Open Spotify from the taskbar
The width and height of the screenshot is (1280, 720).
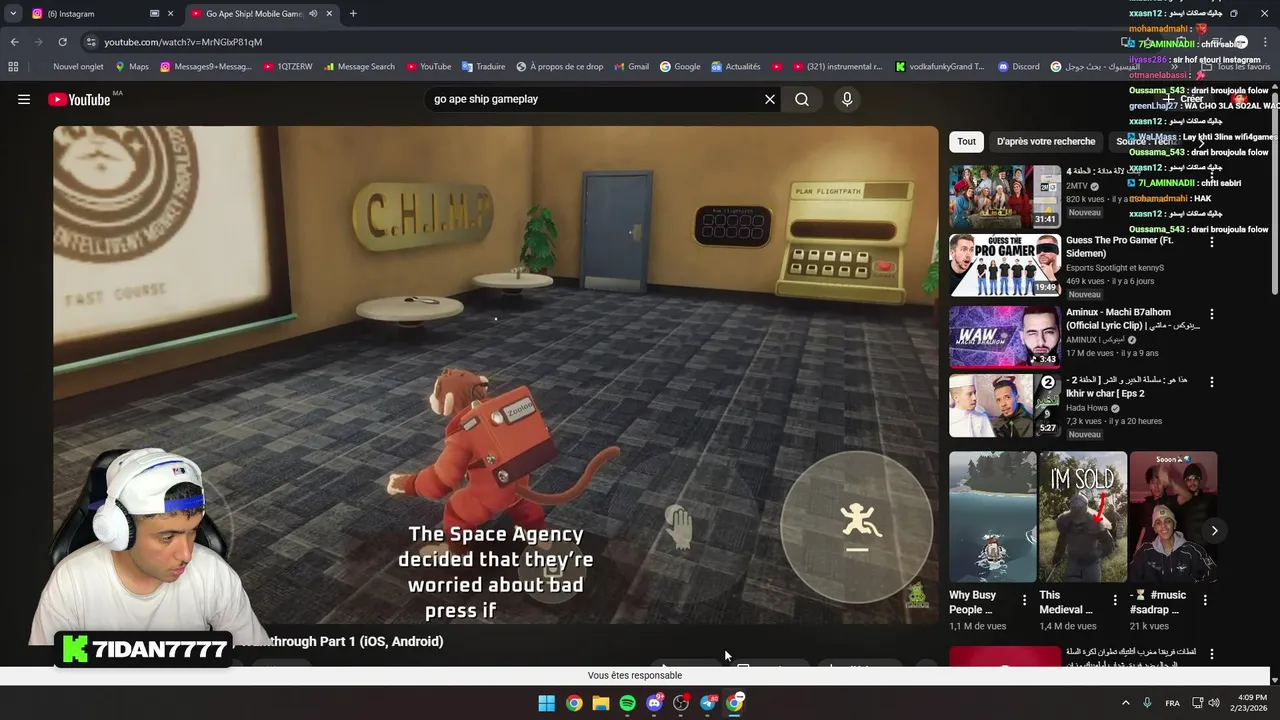pos(627,703)
